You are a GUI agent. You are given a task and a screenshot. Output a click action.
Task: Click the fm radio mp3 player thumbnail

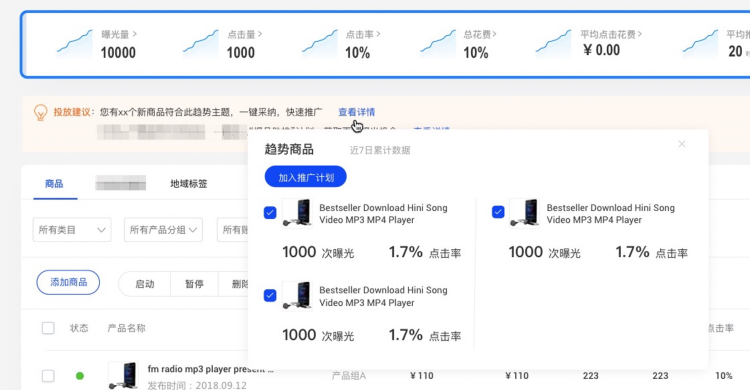123,376
